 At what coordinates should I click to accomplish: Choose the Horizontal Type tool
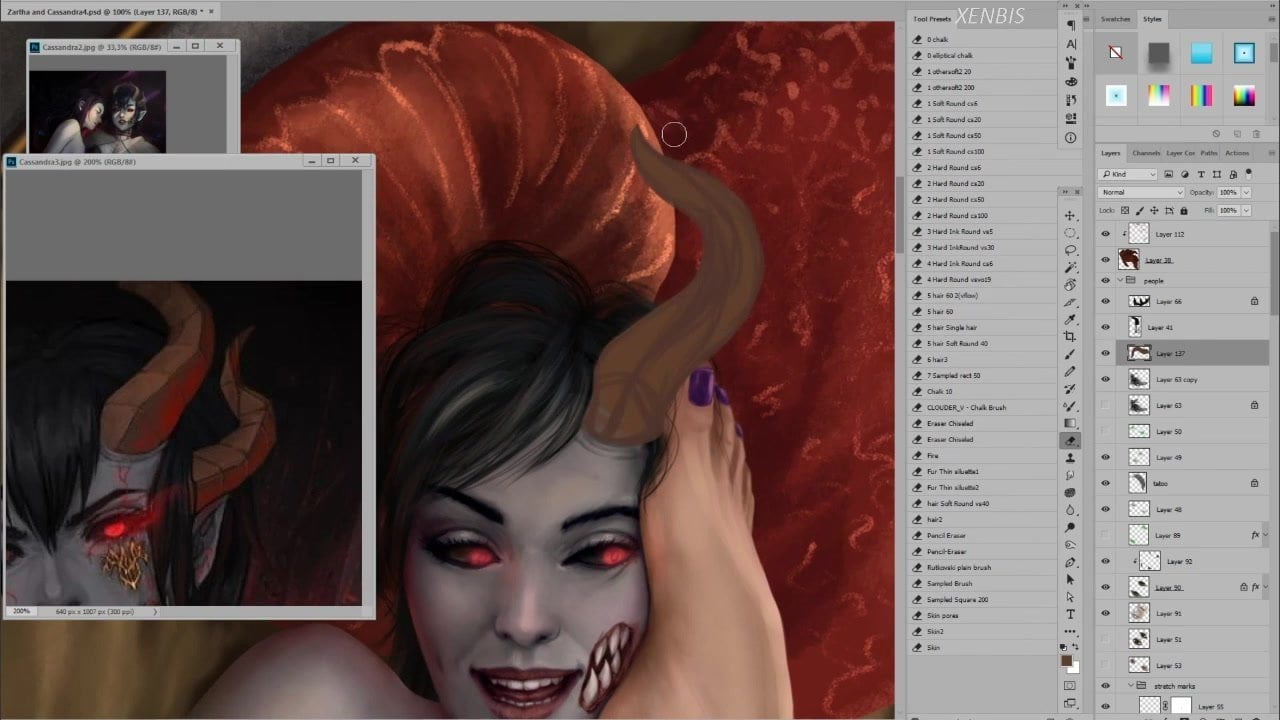[1070, 614]
